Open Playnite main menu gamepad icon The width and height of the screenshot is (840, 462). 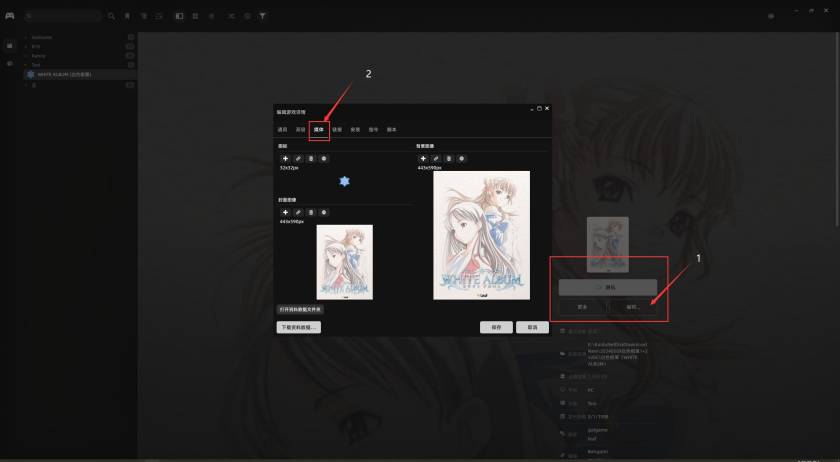(x=9, y=16)
